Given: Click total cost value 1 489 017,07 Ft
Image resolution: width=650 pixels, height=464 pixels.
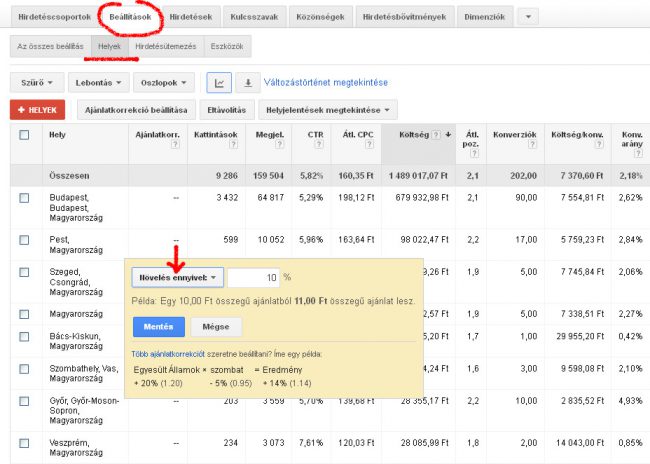Looking at the screenshot, I should (x=418, y=176).
